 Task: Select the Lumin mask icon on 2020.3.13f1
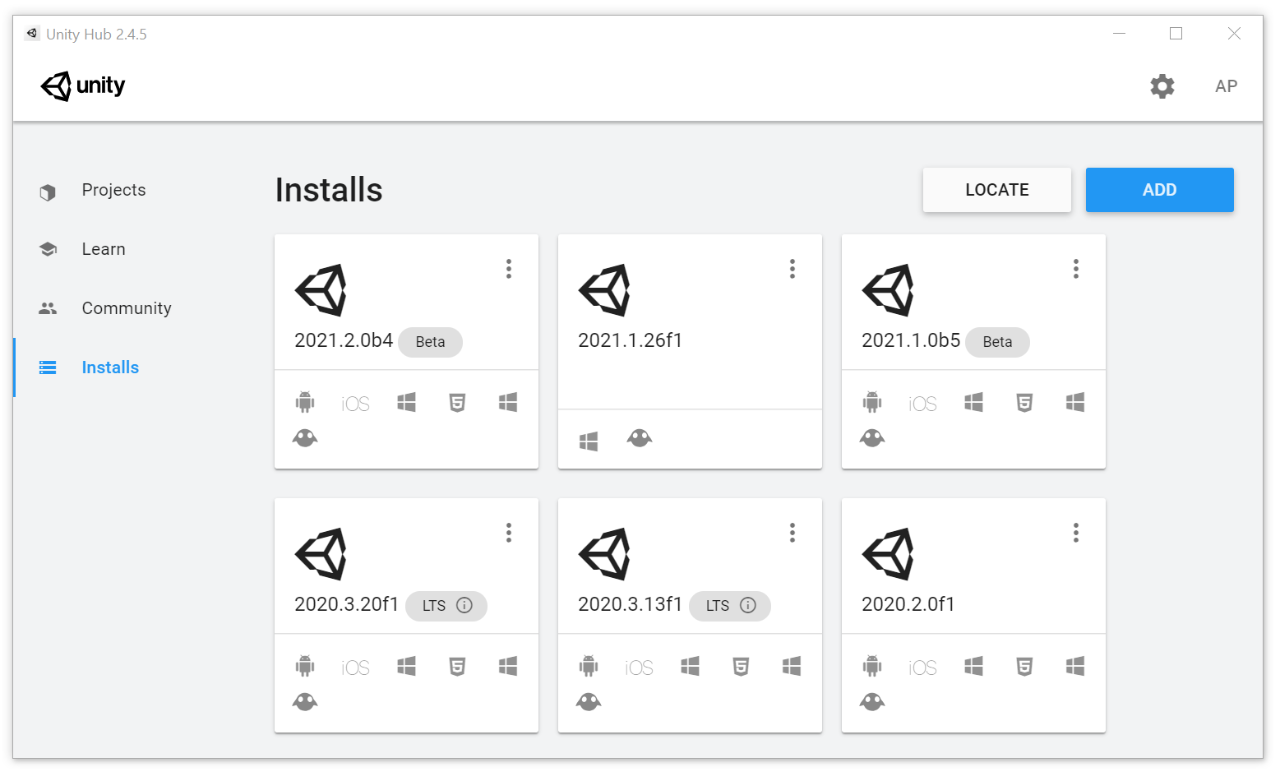tap(588, 701)
